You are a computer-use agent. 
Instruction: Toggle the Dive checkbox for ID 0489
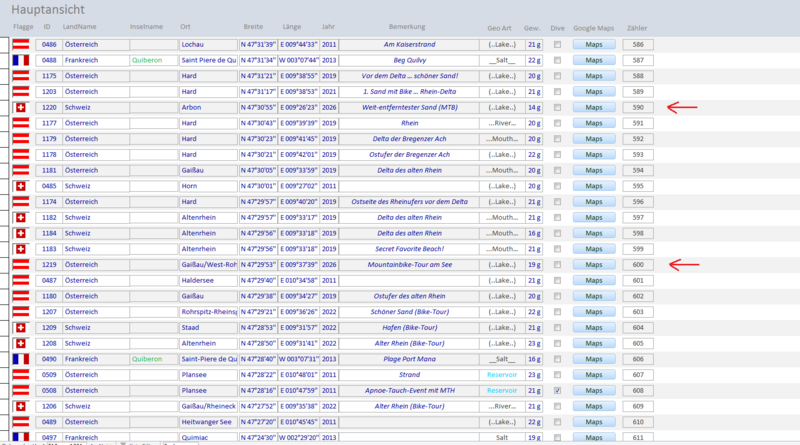tap(558, 422)
